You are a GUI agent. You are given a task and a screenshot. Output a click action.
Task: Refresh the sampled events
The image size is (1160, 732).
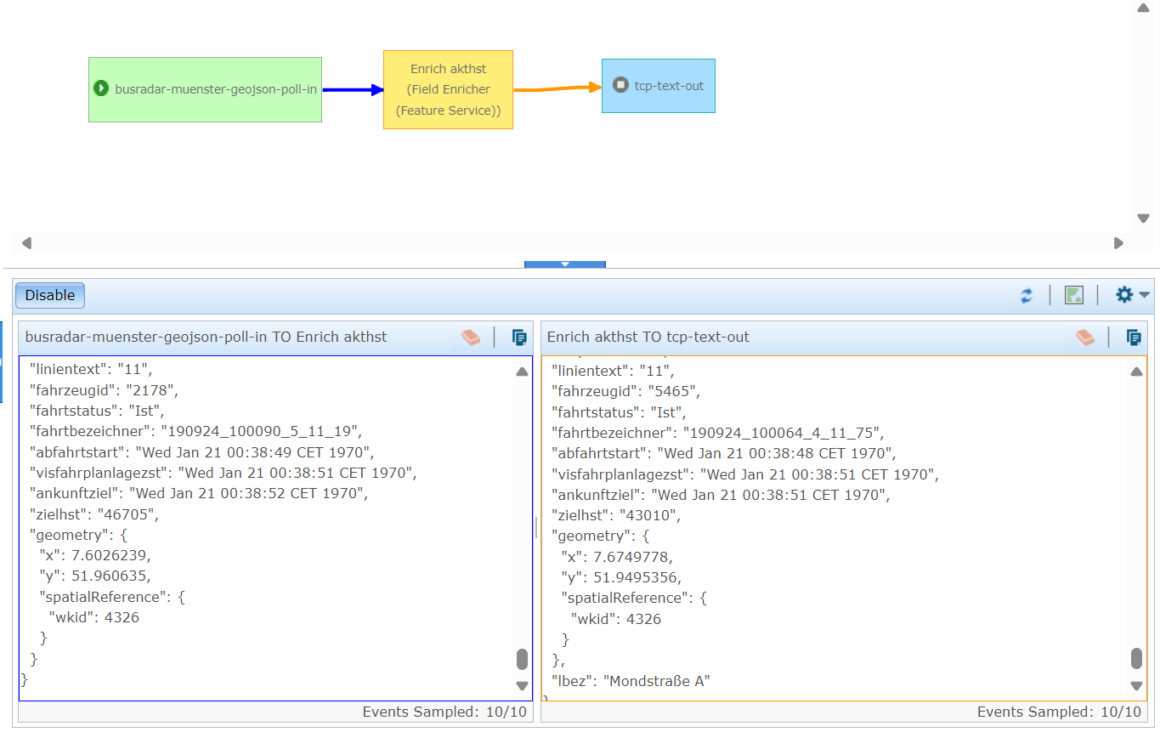1026,295
